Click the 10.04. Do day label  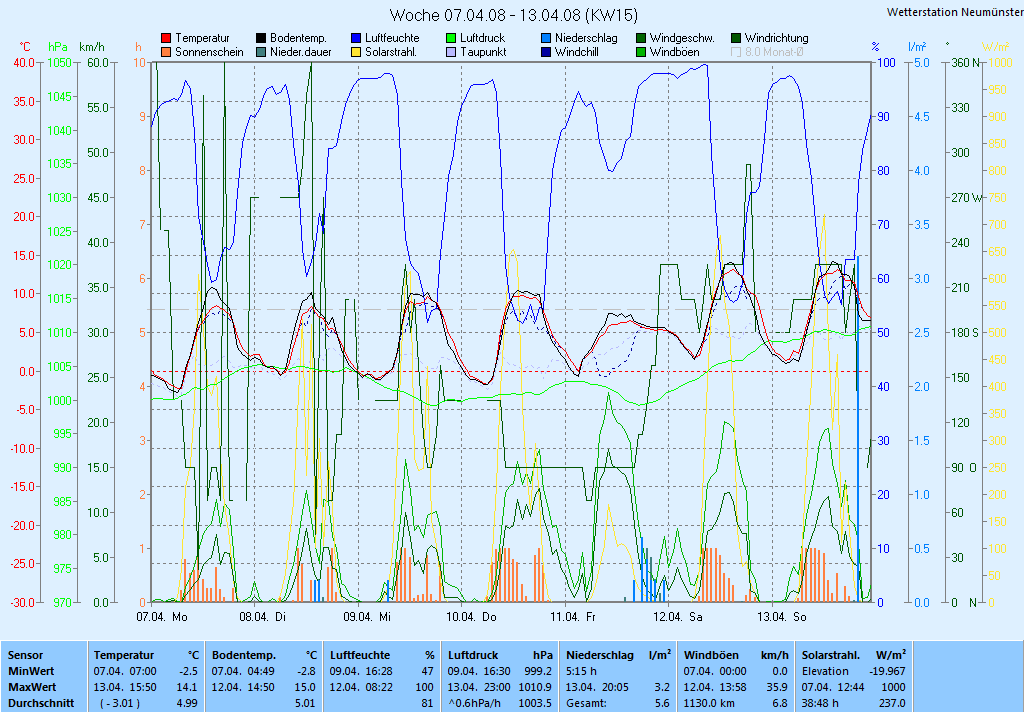[472, 617]
